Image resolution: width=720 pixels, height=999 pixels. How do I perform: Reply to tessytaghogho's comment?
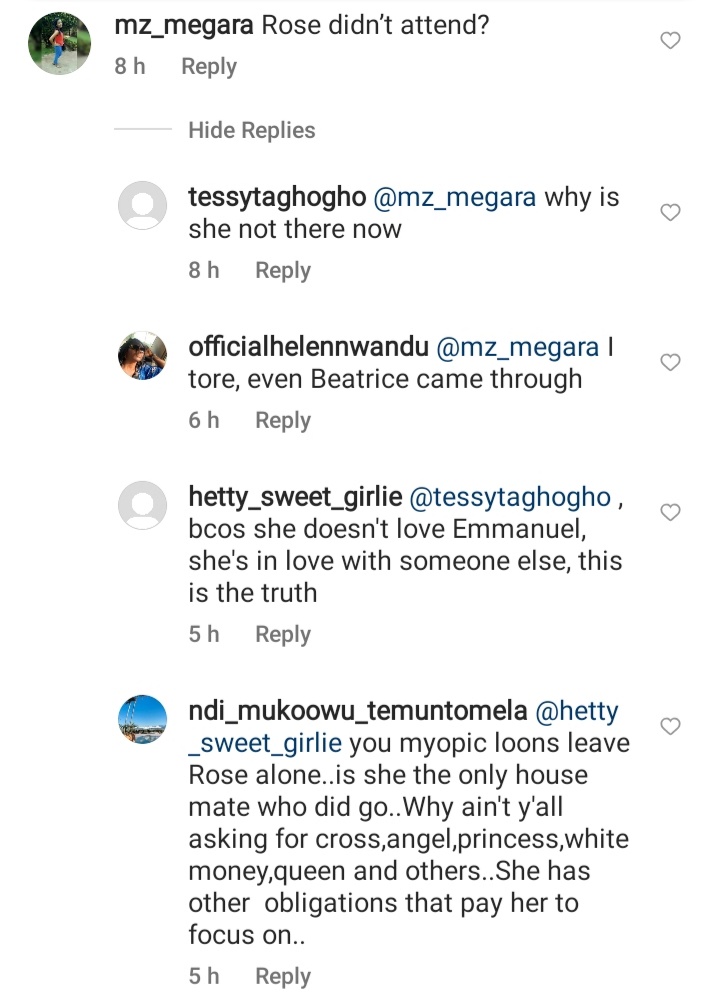[283, 271]
